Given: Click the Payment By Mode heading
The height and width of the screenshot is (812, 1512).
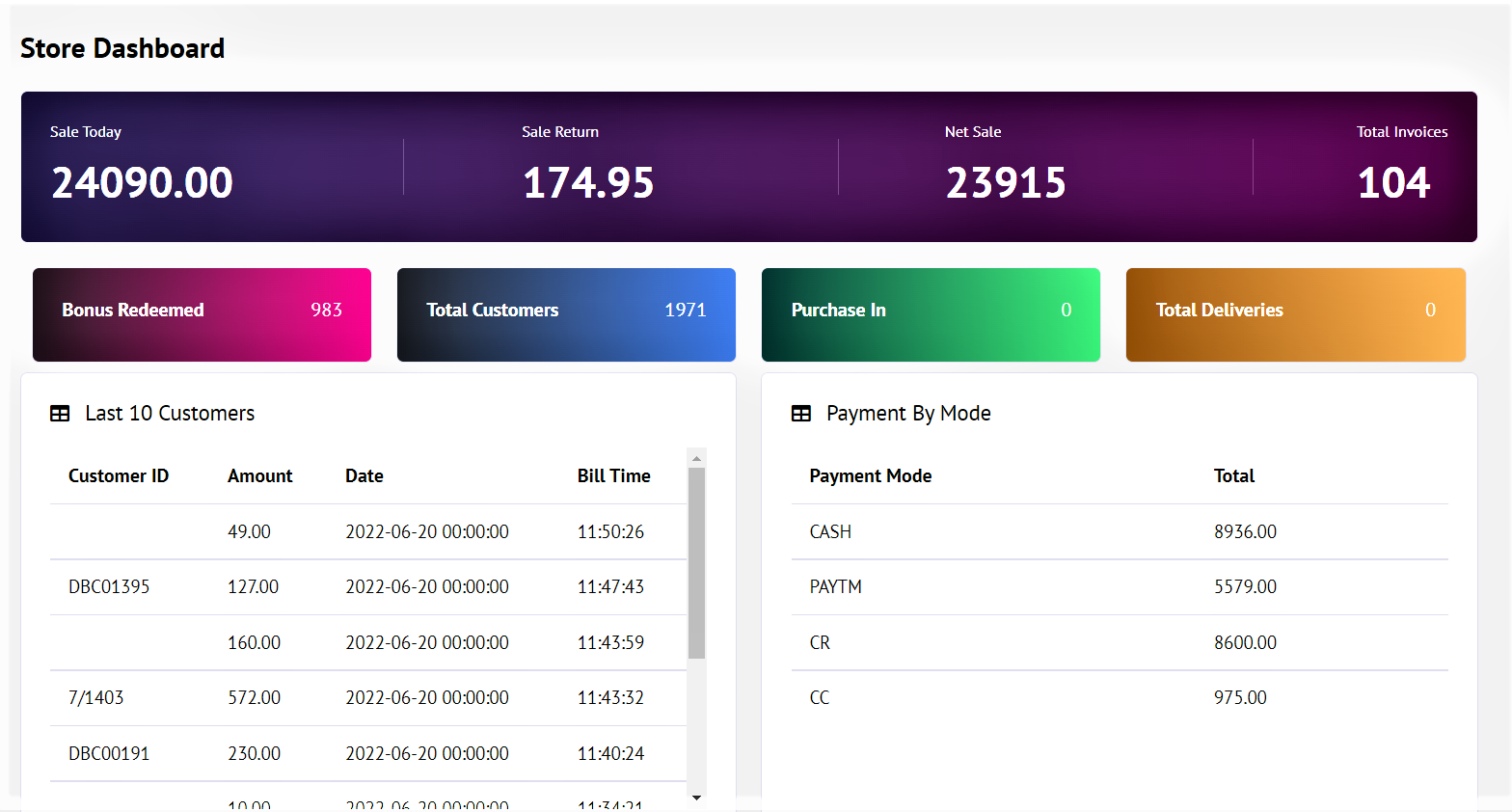Looking at the screenshot, I should 908,414.
